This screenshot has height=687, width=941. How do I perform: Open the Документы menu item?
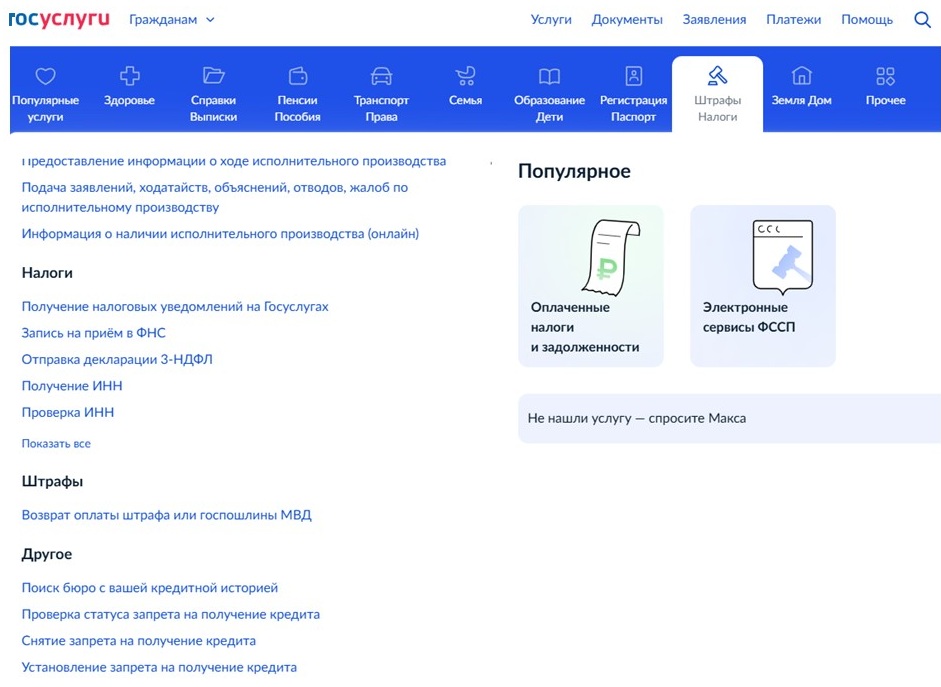pos(627,20)
